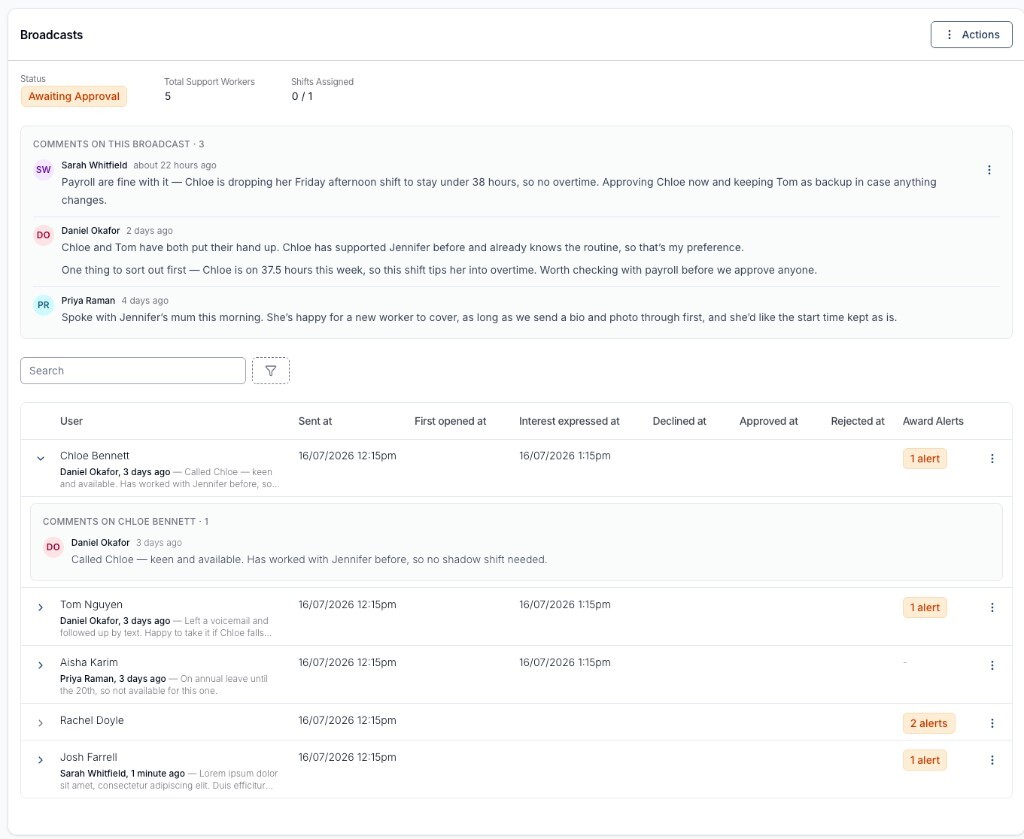
Task: Click the Award Alerts column header
Action: tap(933, 421)
